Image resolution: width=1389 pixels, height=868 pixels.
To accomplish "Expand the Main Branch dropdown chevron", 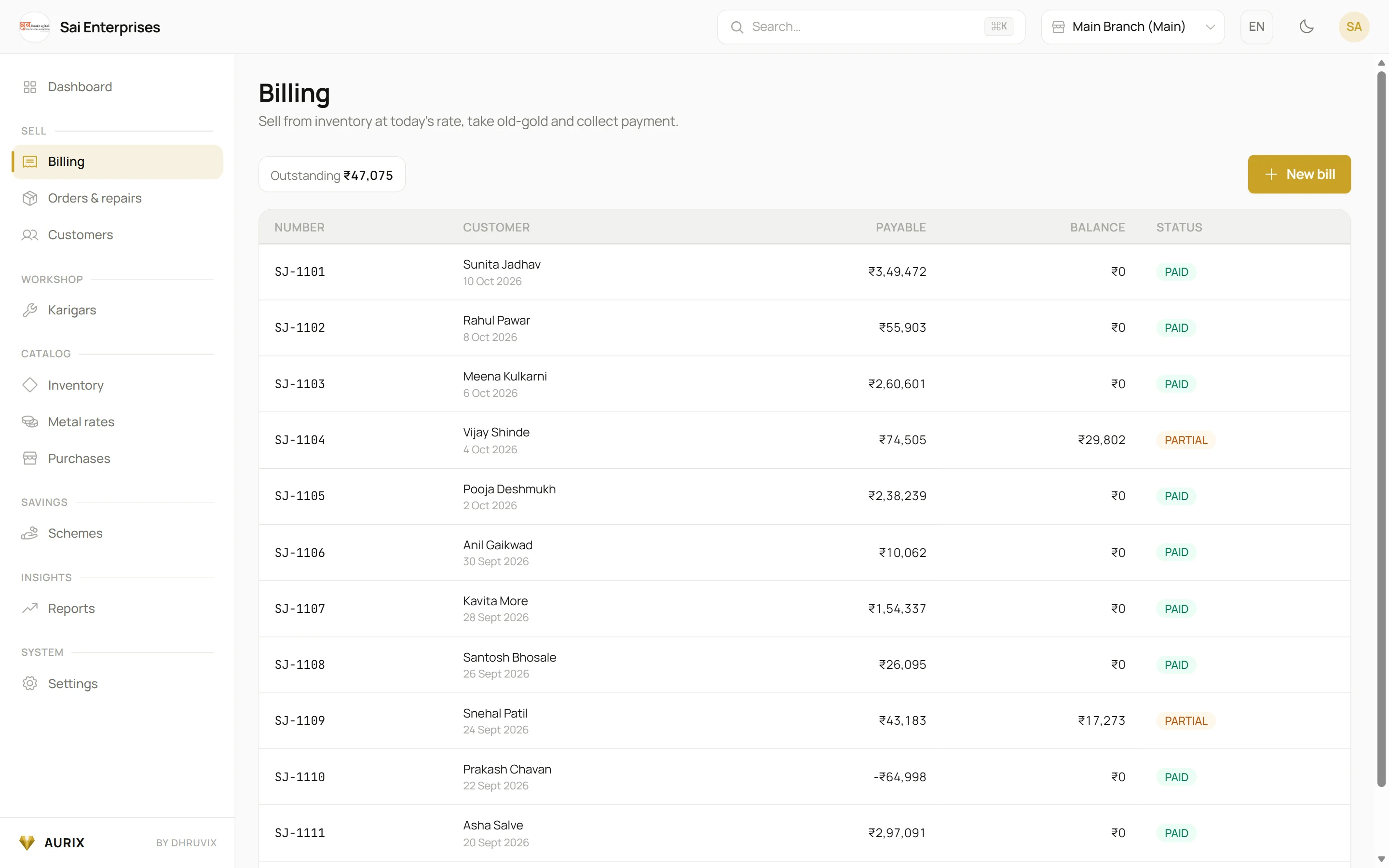I will [x=1210, y=27].
